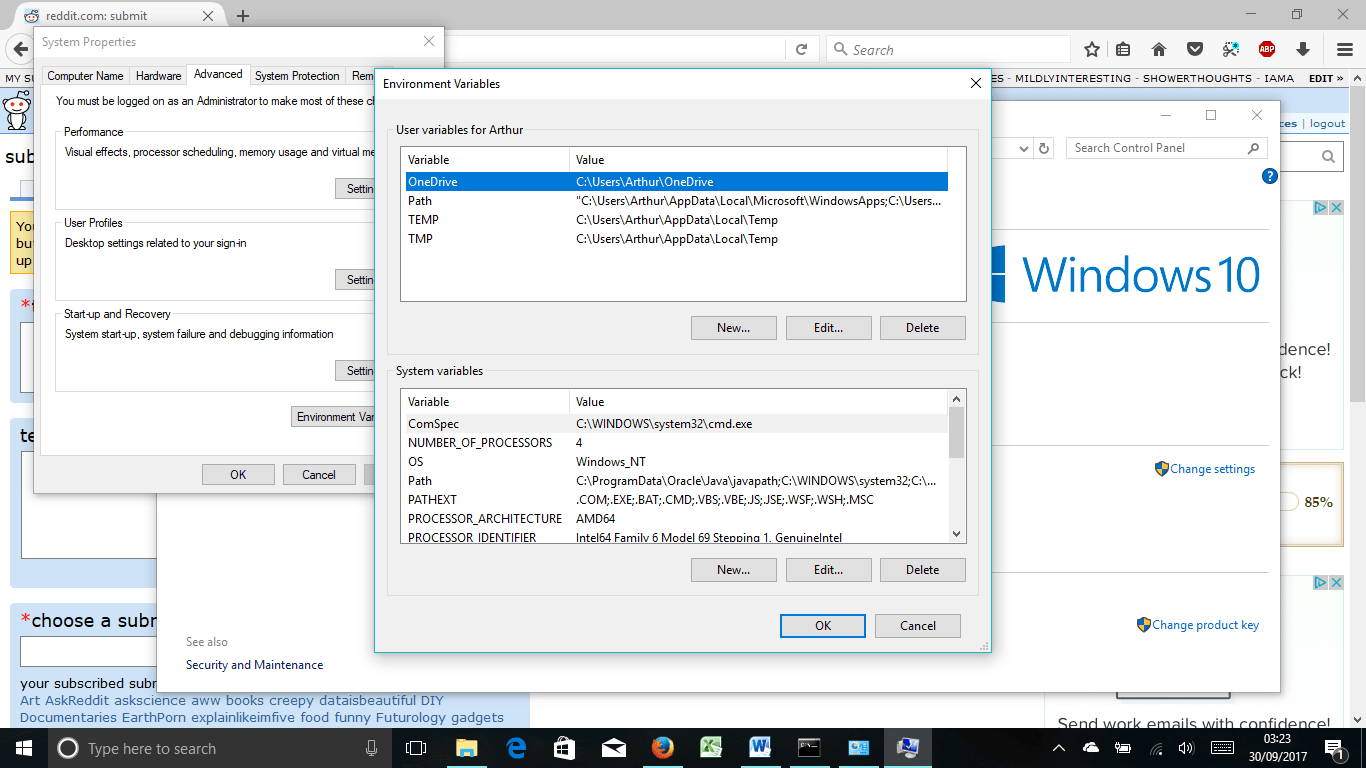This screenshot has height=768, width=1366.
Task: Launch Microsoft Edge from the taskbar
Action: [x=516, y=748]
